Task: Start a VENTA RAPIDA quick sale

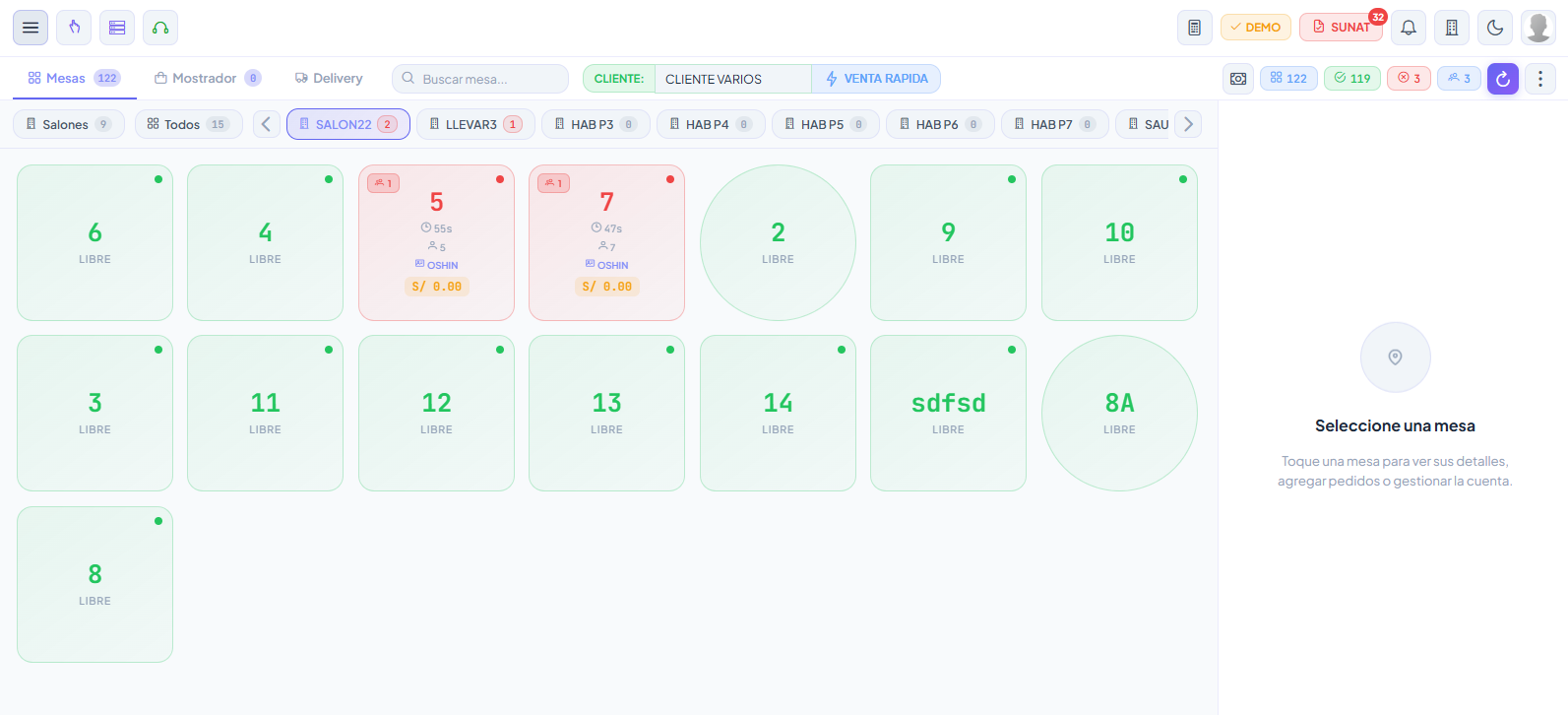Action: [x=876, y=79]
